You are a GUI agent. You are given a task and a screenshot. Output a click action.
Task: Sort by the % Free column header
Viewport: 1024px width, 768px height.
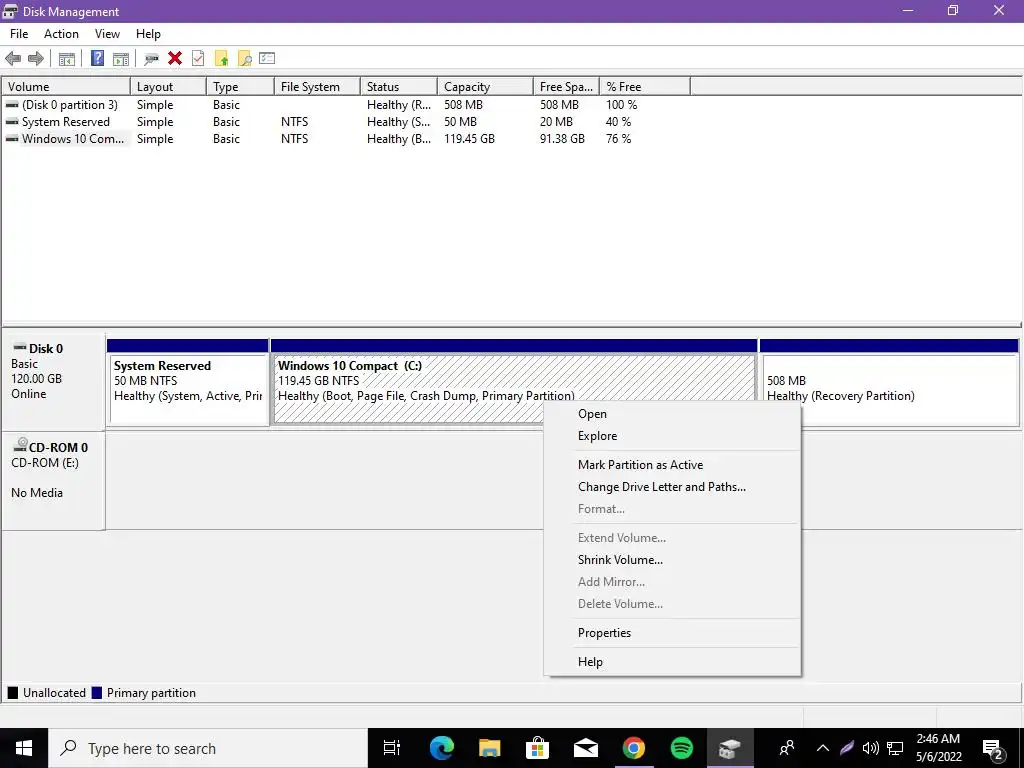(x=645, y=87)
